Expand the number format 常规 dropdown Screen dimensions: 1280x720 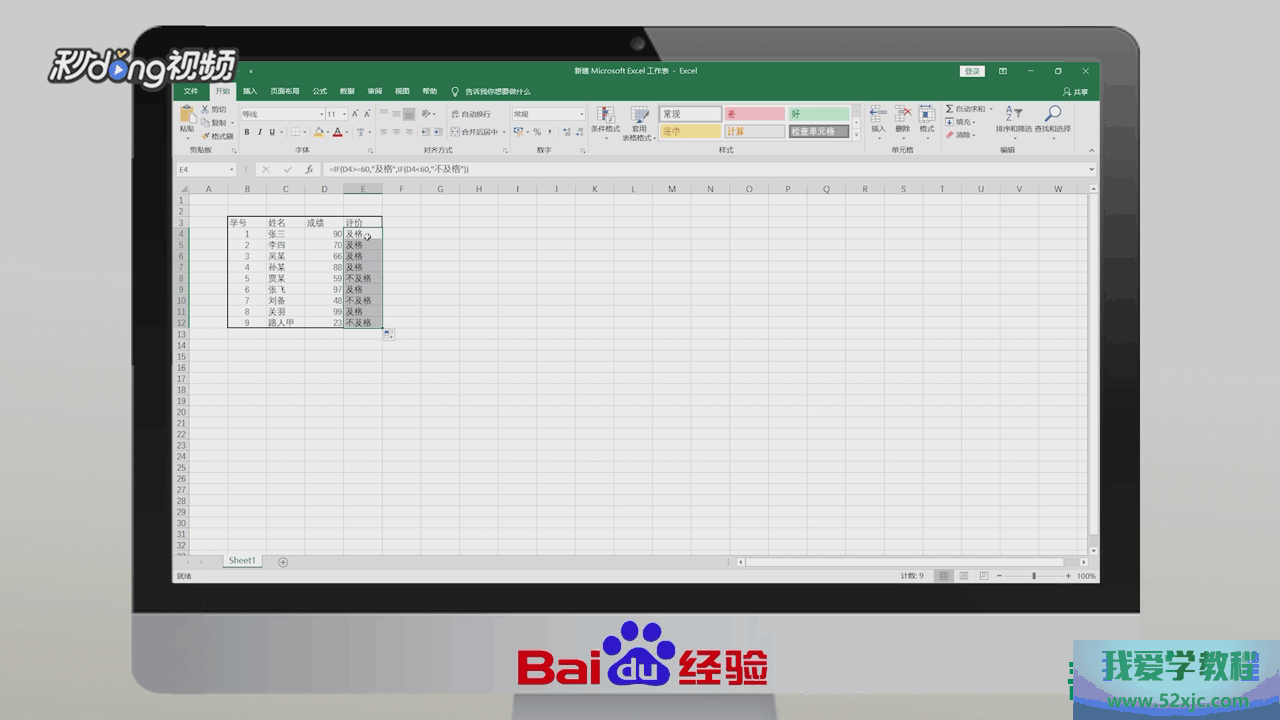582,114
